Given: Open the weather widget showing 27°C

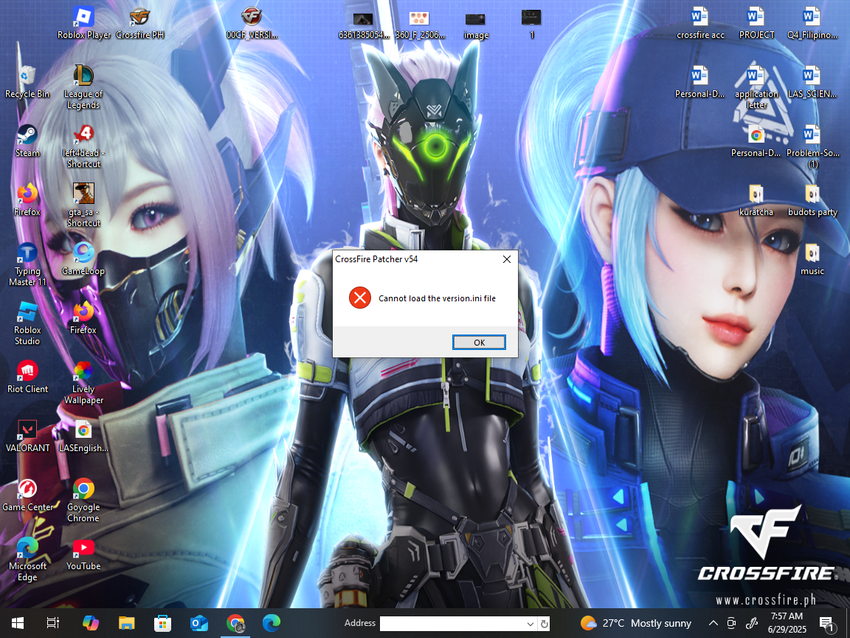Looking at the screenshot, I should click(x=636, y=623).
